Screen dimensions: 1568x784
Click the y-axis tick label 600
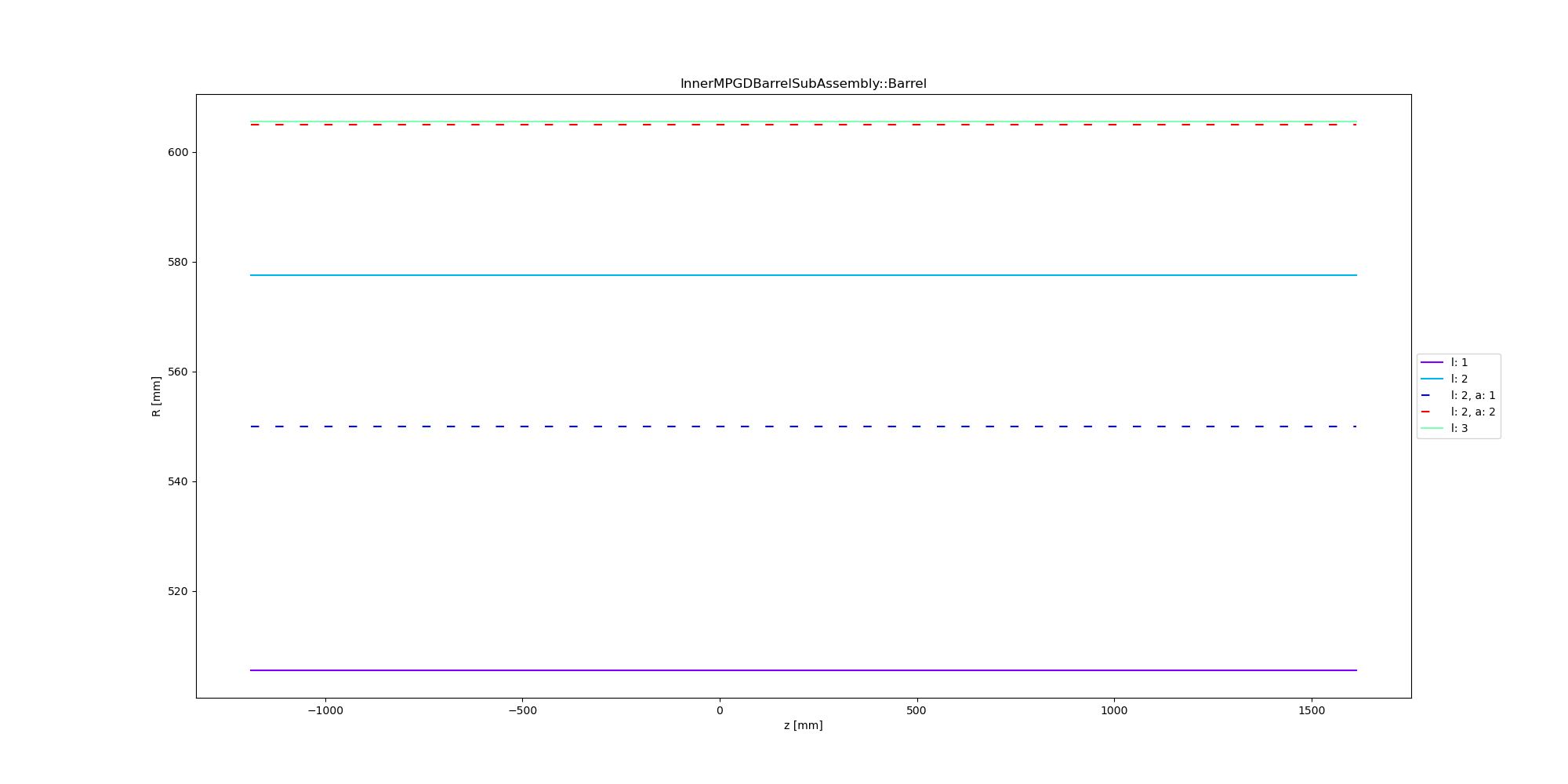click(178, 152)
